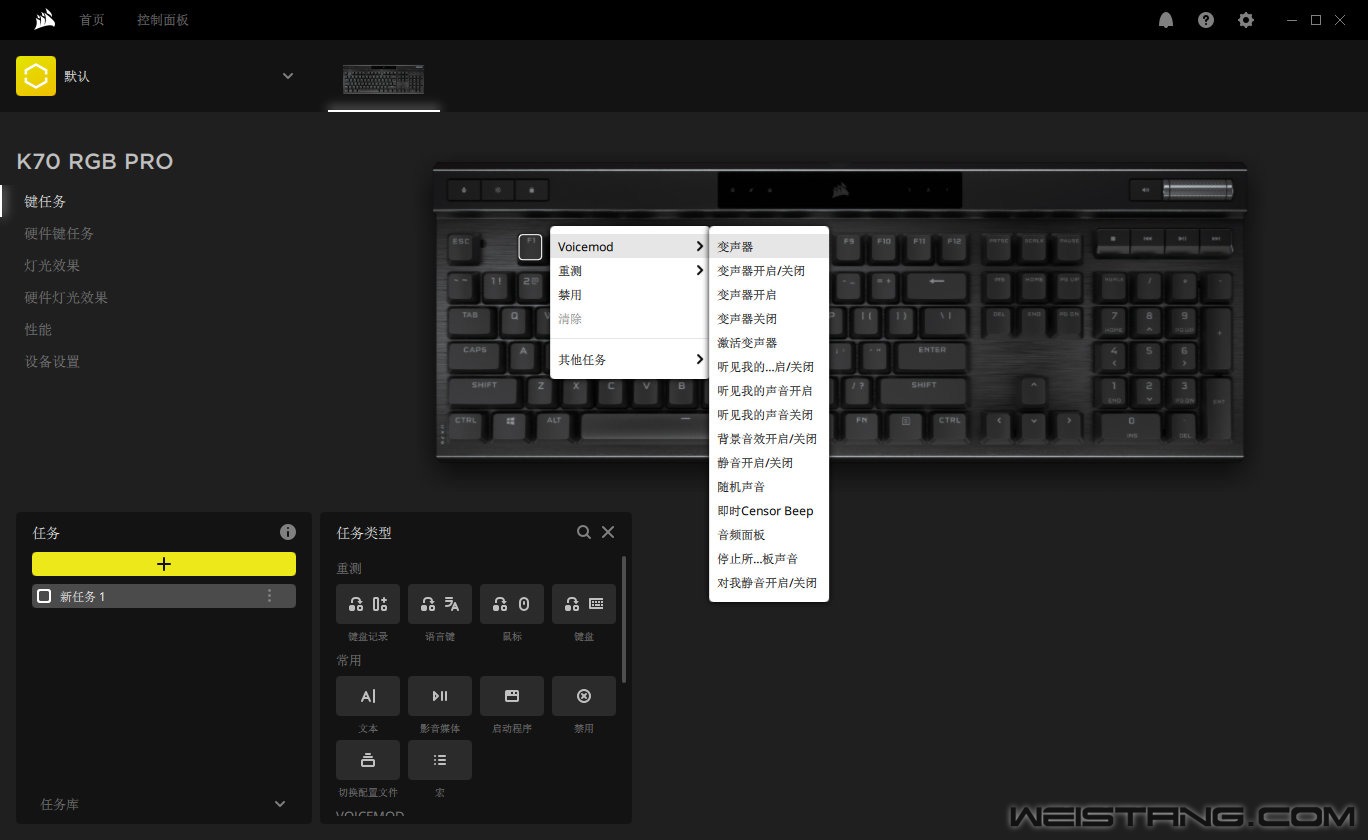The width and height of the screenshot is (1368, 840).
Task: Choose the keyboard remap icon
Action: pyautogui.click(x=584, y=604)
